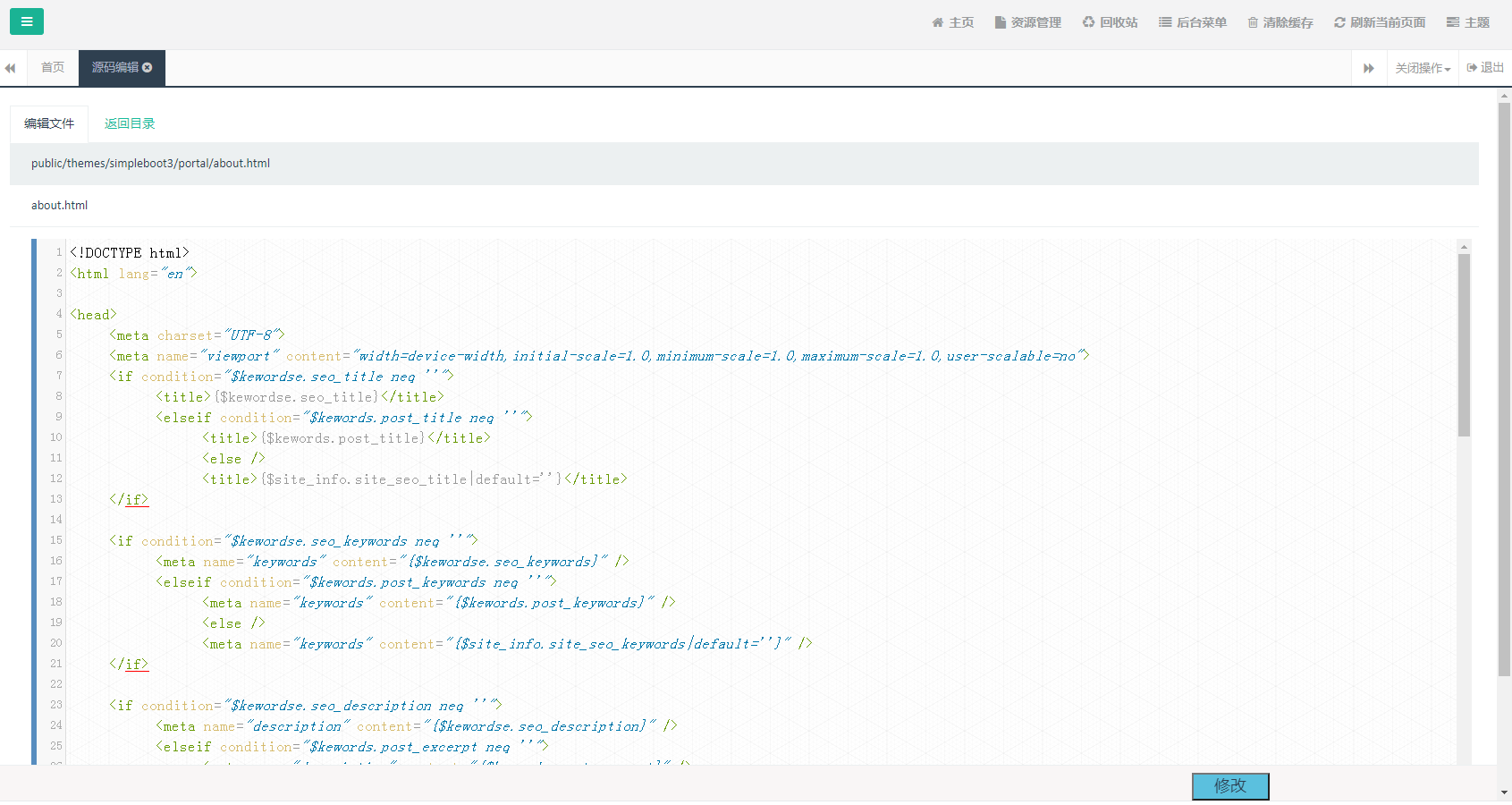
Task: Expand the 关闭操作 dropdown
Action: (x=1423, y=68)
